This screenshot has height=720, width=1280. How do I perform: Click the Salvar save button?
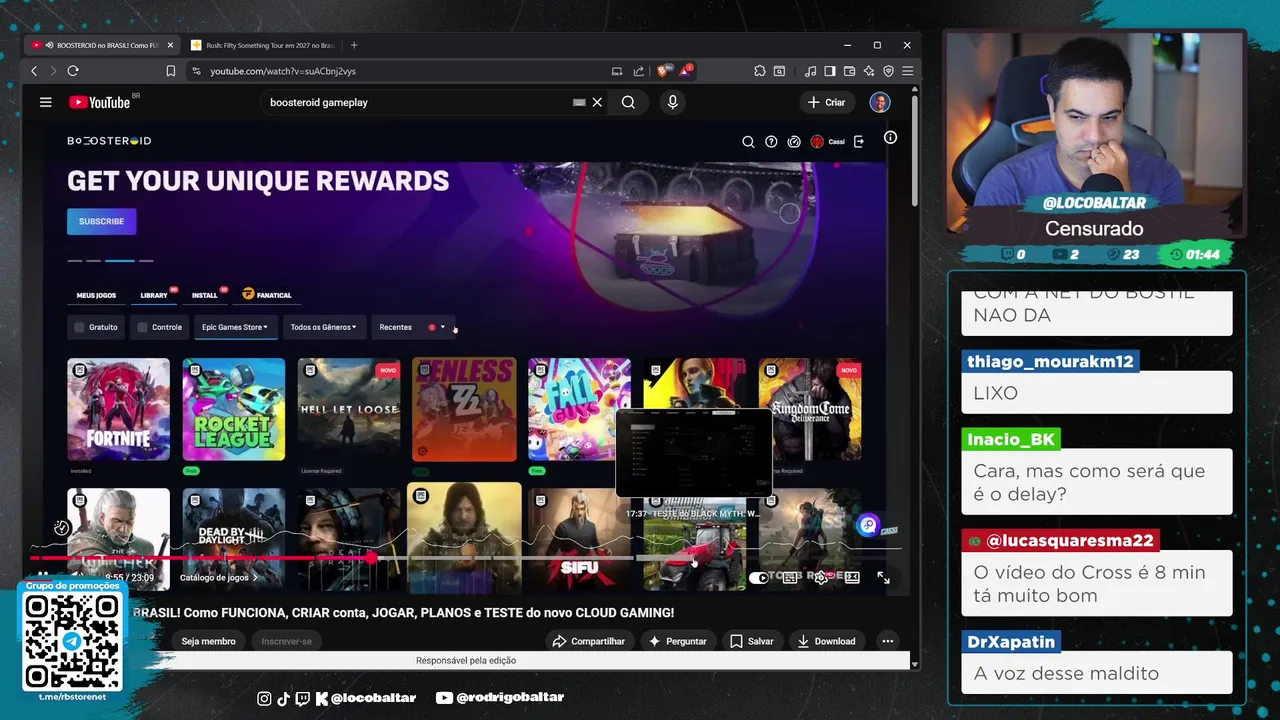pos(751,641)
